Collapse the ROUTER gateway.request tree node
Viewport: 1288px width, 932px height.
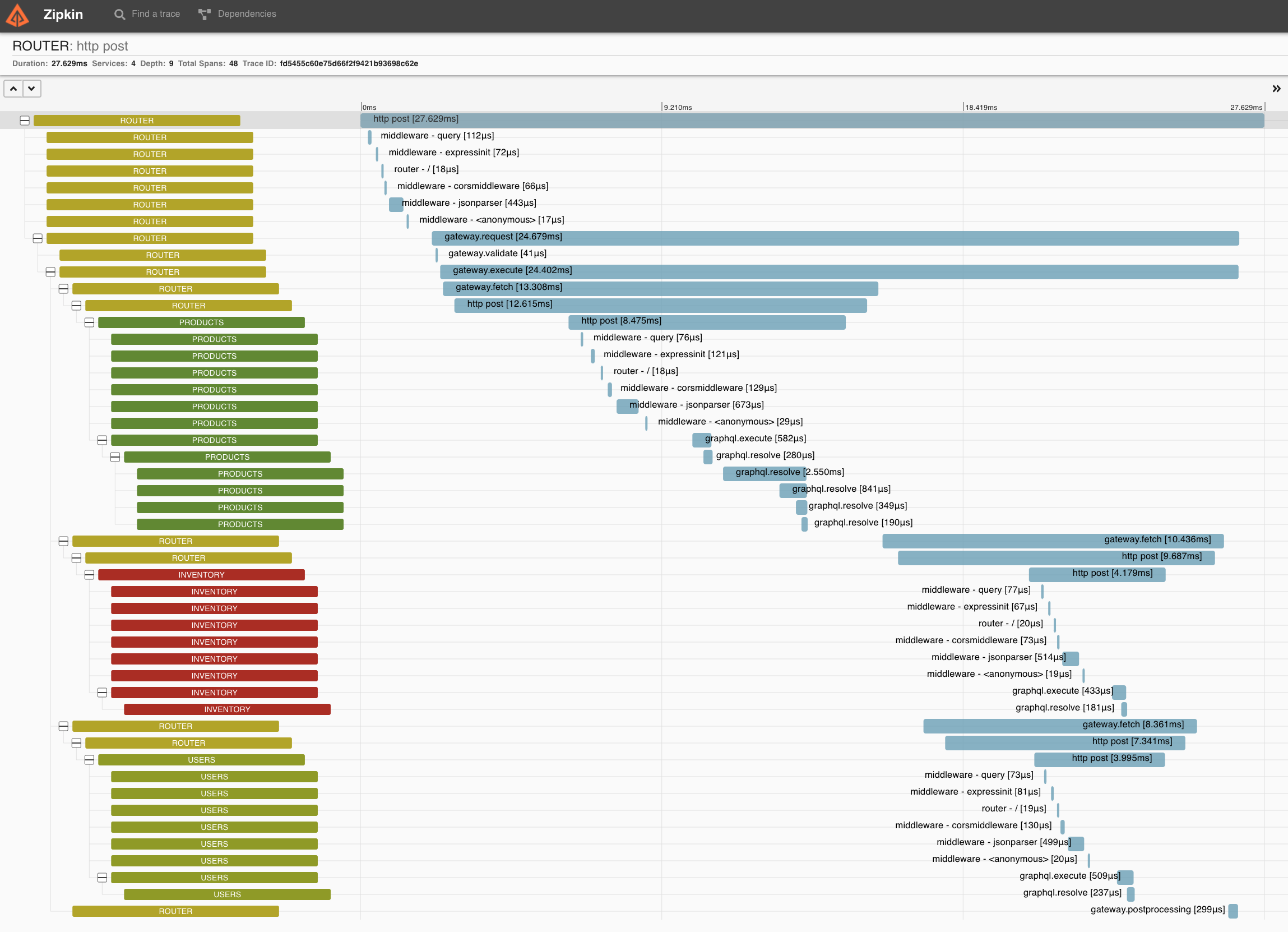coord(38,239)
